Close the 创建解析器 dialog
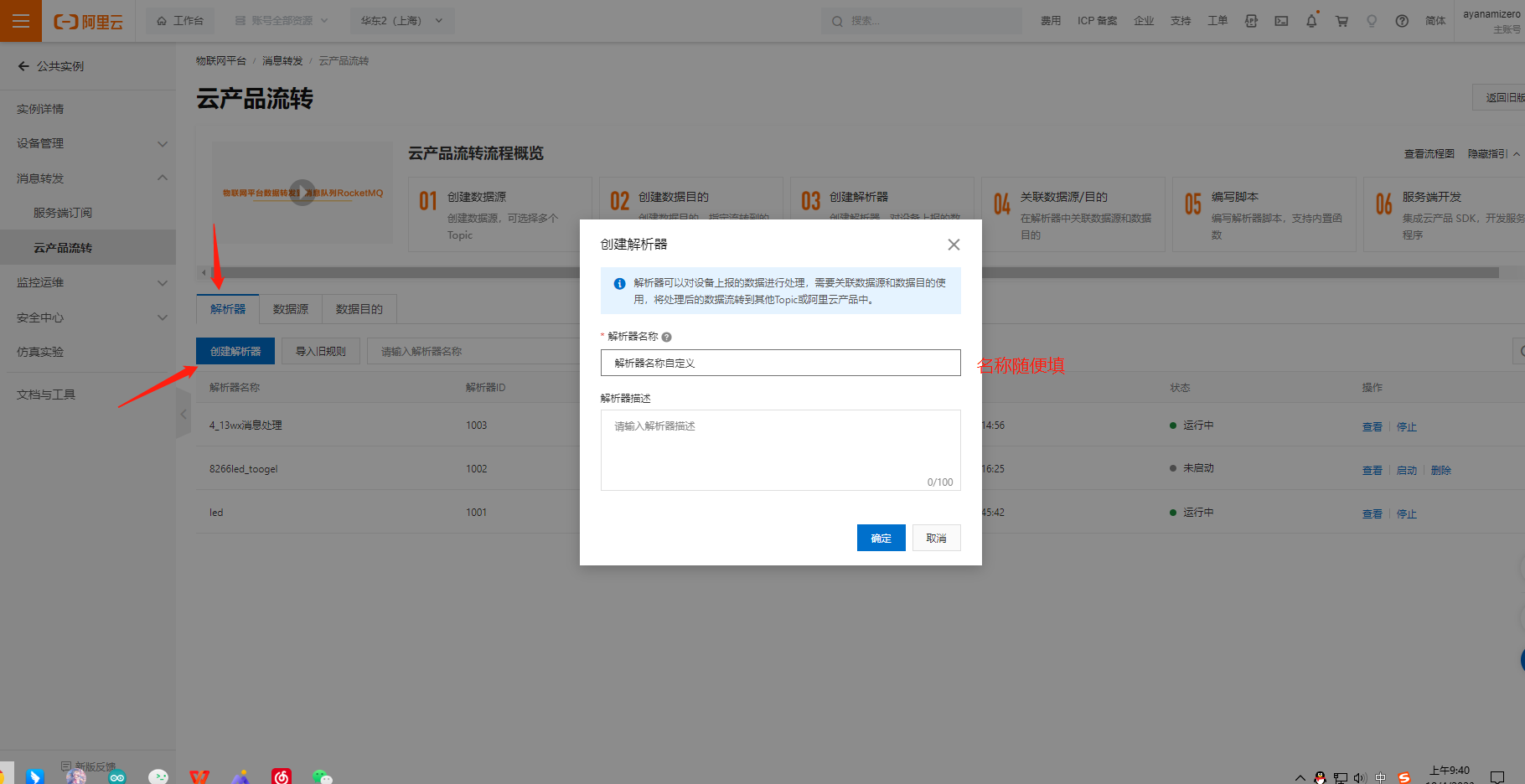1525x784 pixels. [954, 245]
